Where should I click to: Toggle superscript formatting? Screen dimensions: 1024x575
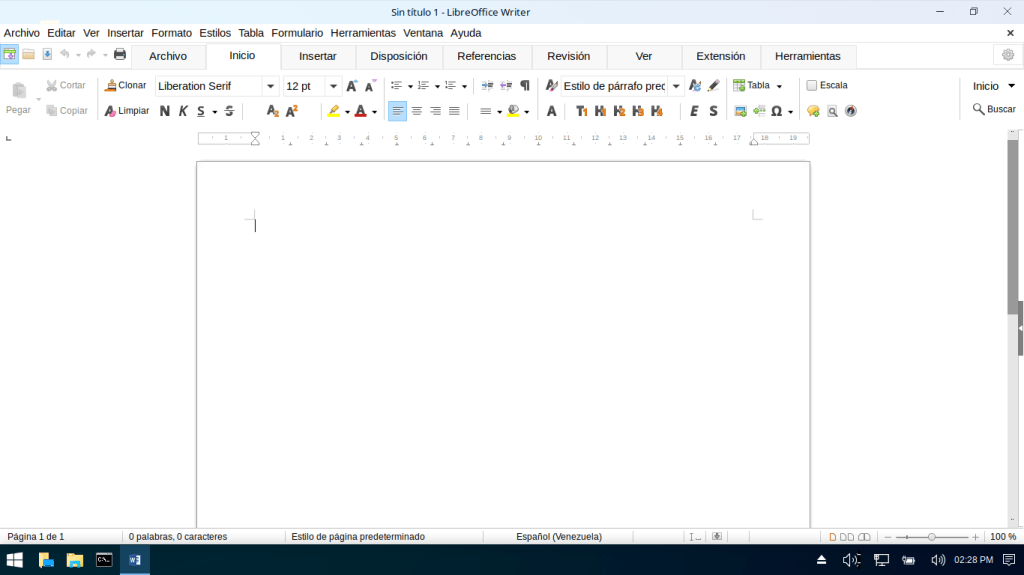click(x=292, y=111)
